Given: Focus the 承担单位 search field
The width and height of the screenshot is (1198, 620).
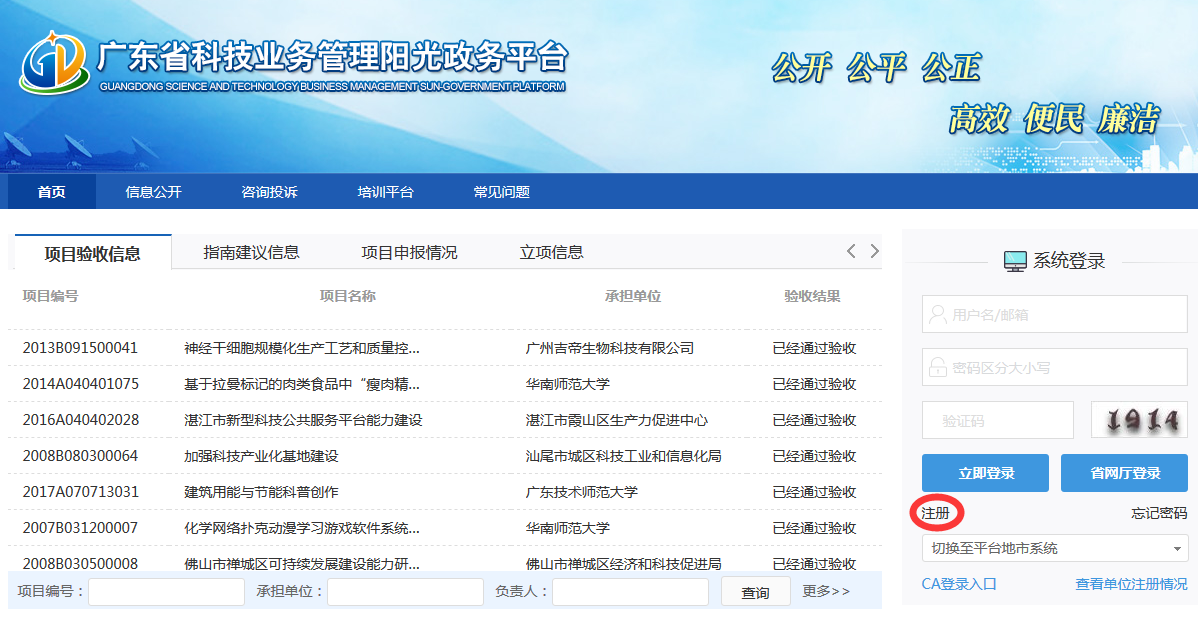Looking at the screenshot, I should (x=406, y=592).
